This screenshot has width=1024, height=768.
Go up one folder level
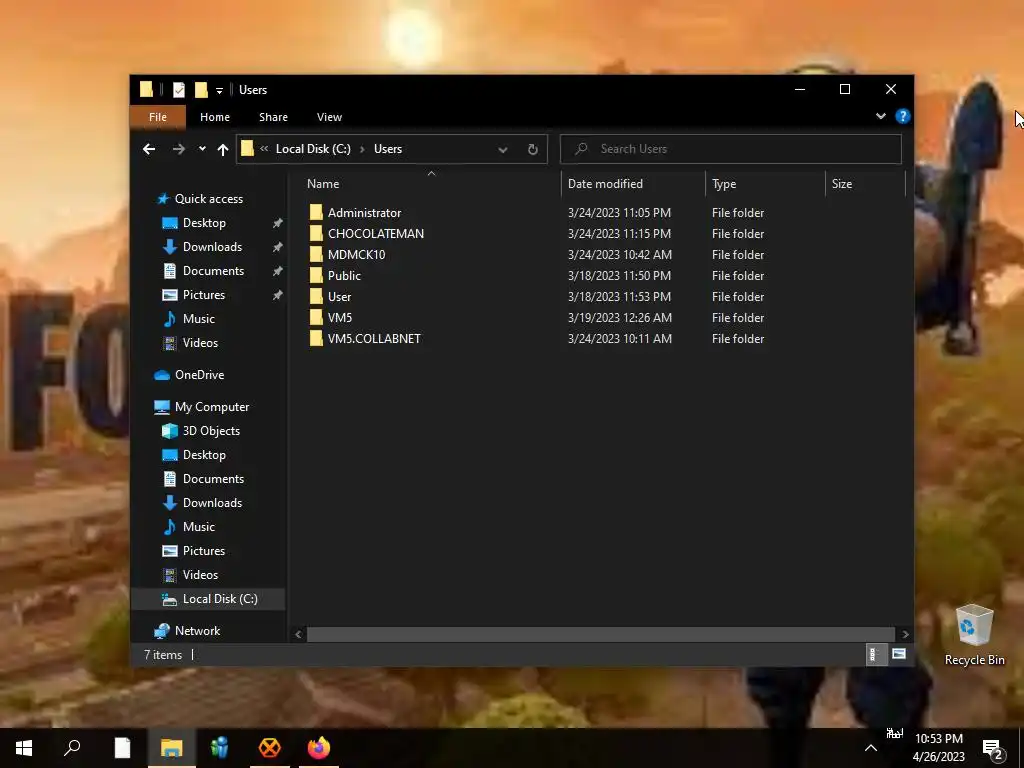223,149
